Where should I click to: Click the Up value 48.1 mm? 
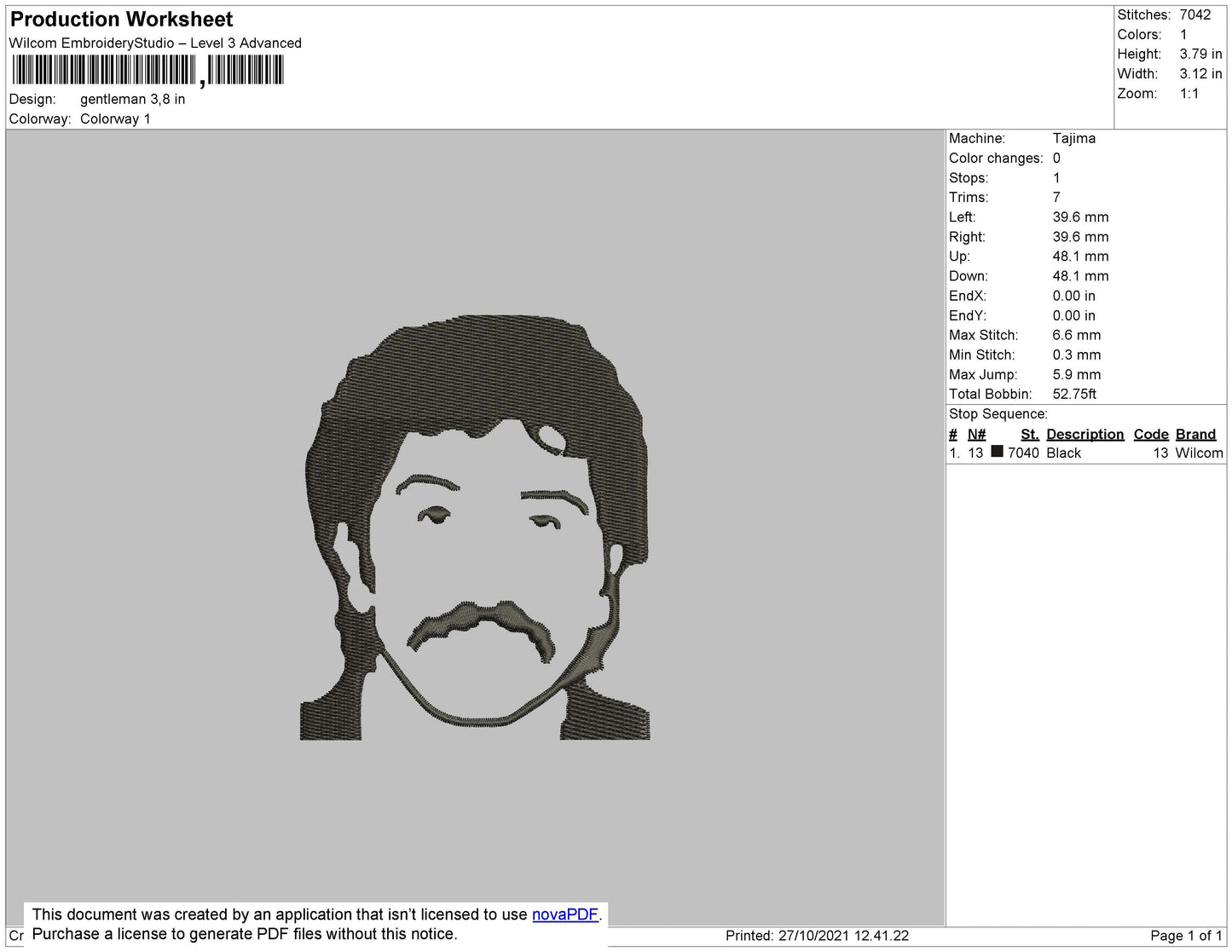[x=1080, y=256]
